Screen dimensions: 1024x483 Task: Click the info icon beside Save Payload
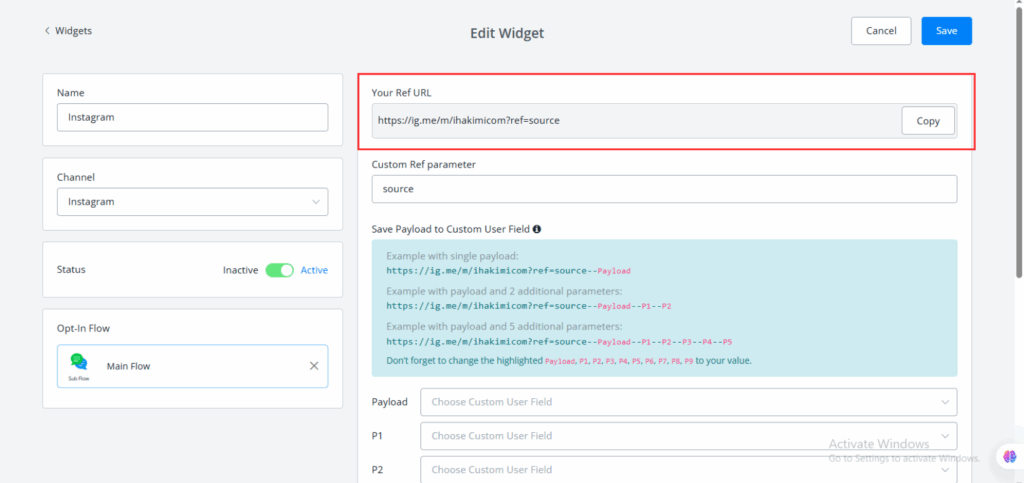tap(538, 229)
